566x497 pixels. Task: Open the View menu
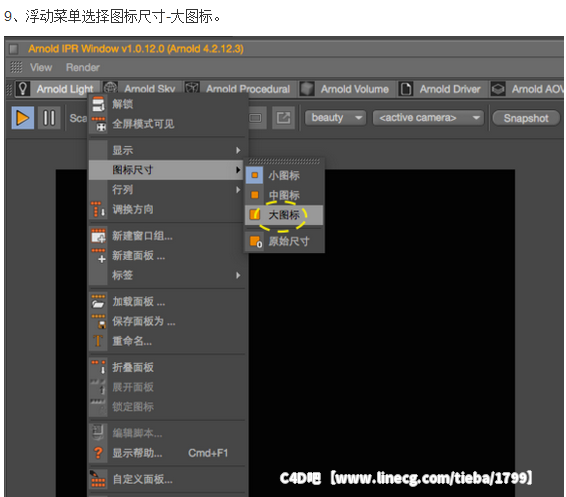(x=41, y=67)
